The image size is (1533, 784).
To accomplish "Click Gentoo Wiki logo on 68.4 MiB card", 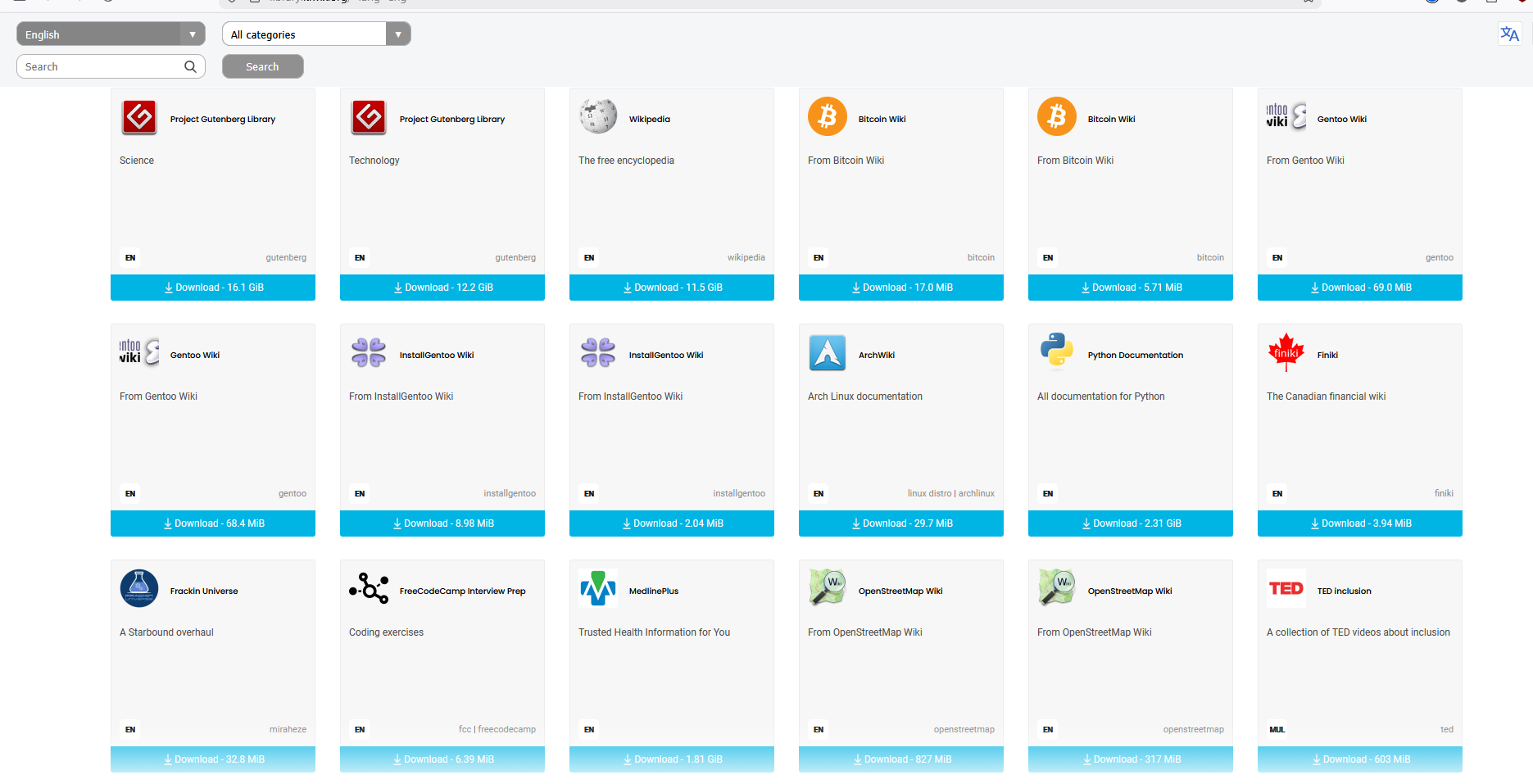I will pos(139,353).
